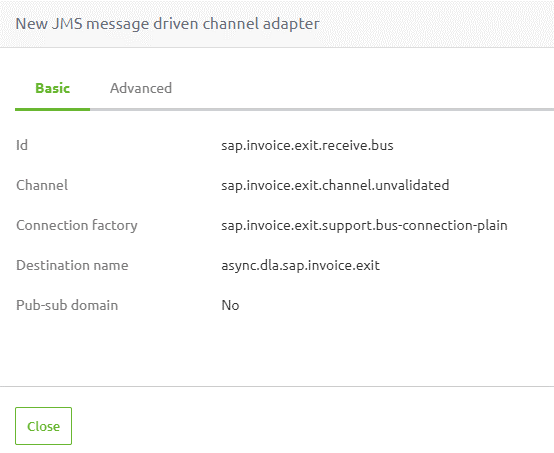
Task: Click the Destination name label
Action: pos(72,265)
